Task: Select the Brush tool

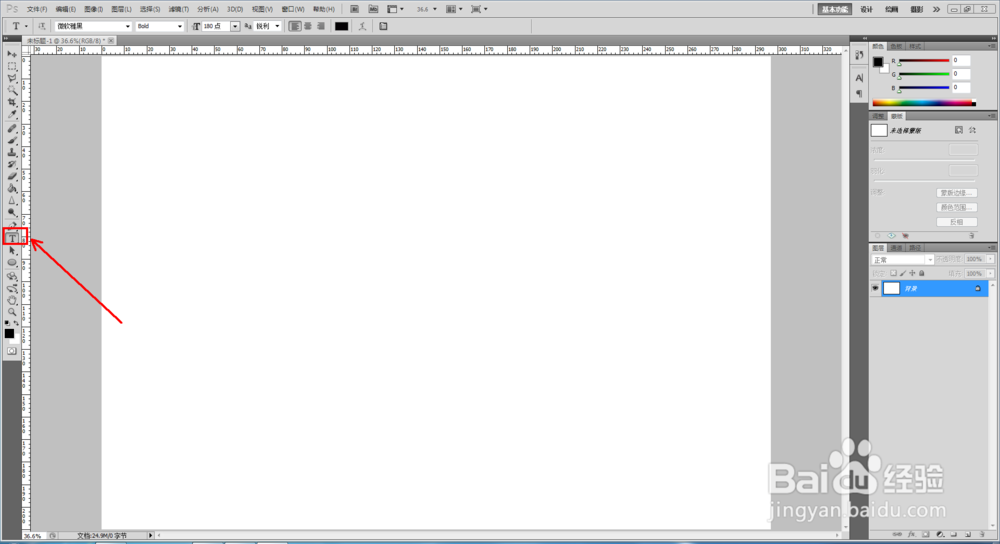Action: coord(11,140)
